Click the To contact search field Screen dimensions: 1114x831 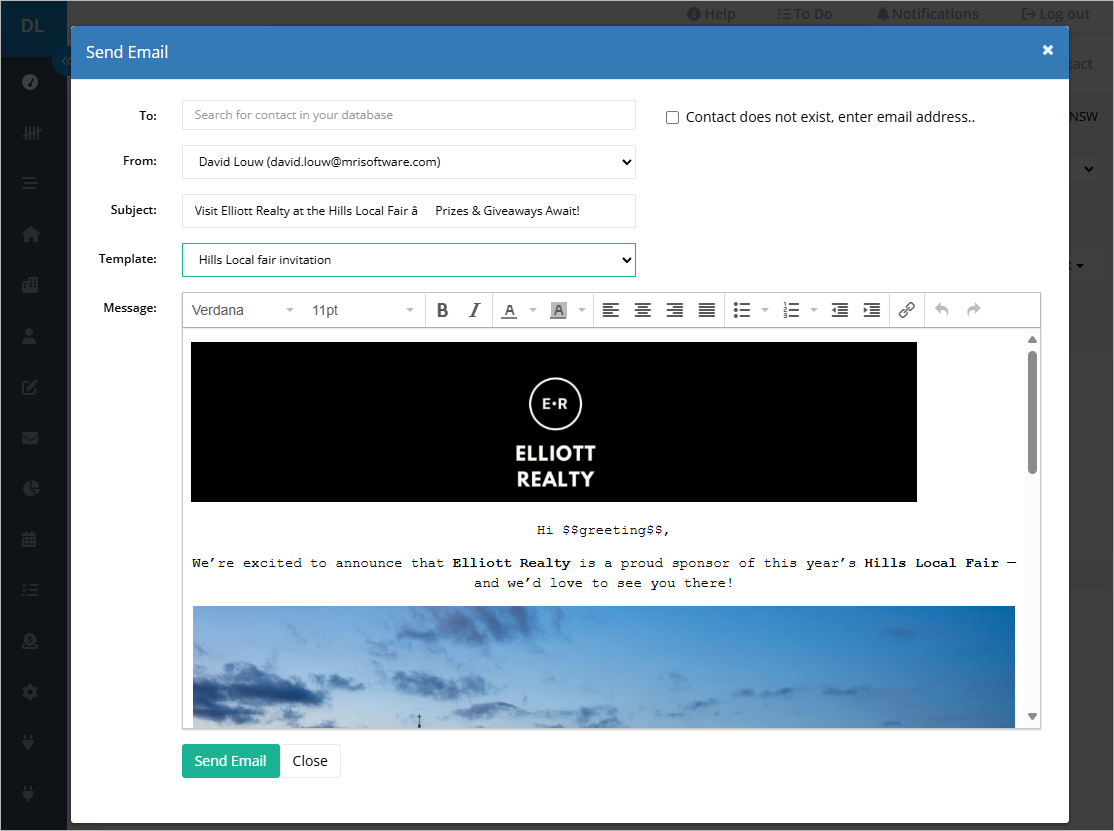(x=409, y=115)
